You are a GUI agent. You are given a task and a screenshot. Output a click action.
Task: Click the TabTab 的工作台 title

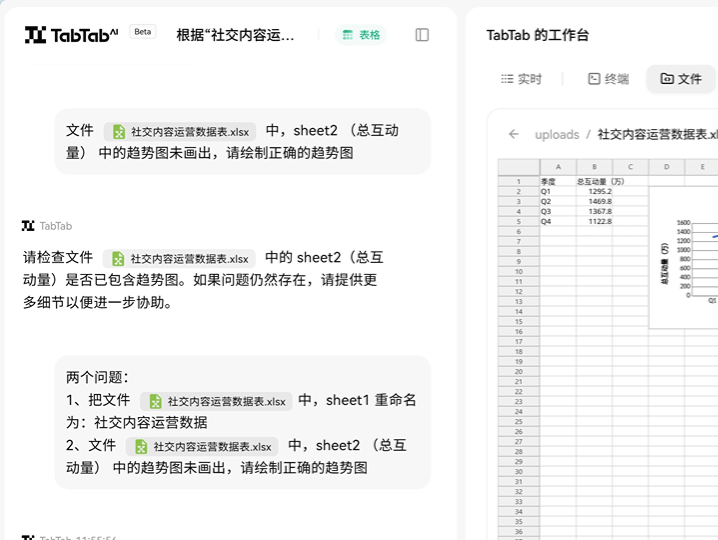(538, 35)
